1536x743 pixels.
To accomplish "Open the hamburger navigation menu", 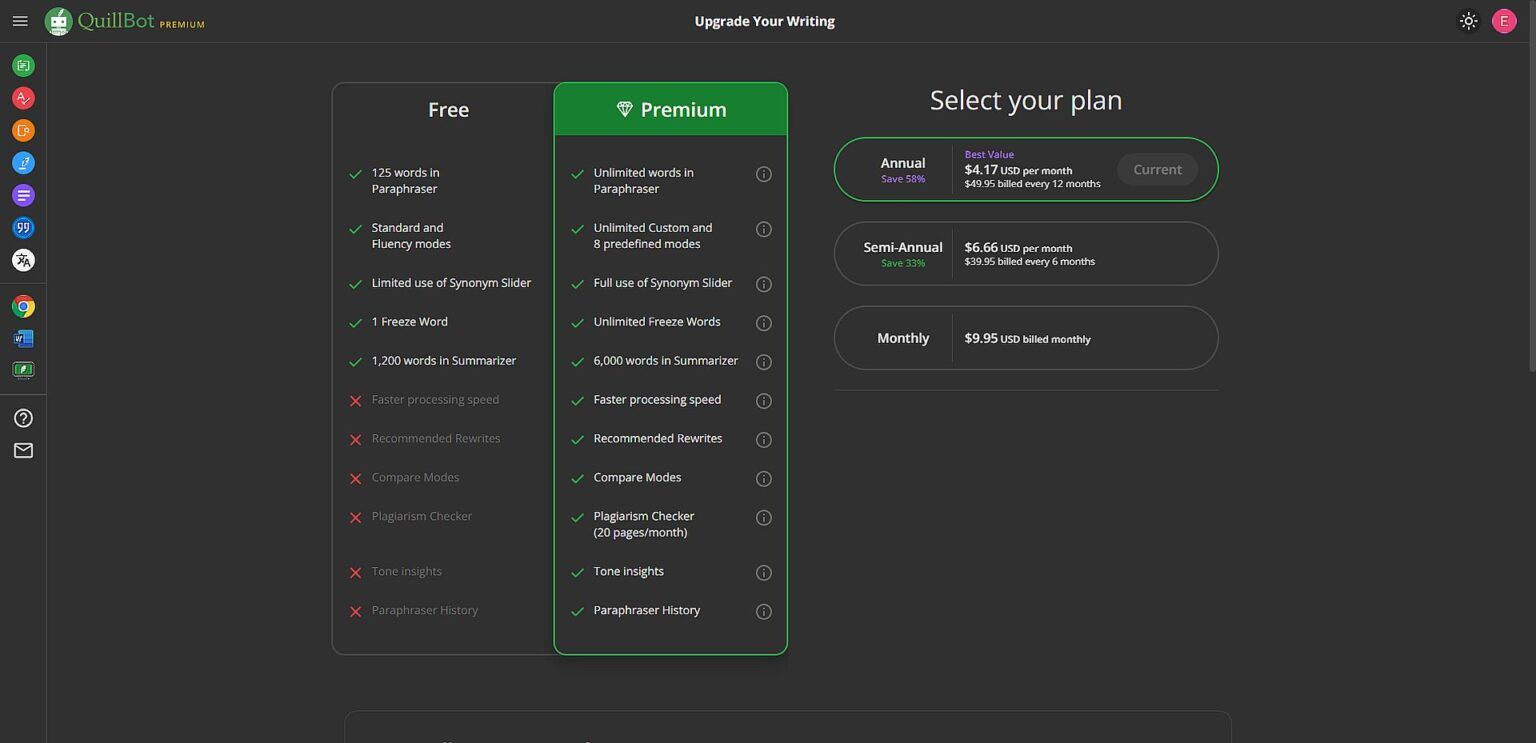I will click(x=20, y=21).
